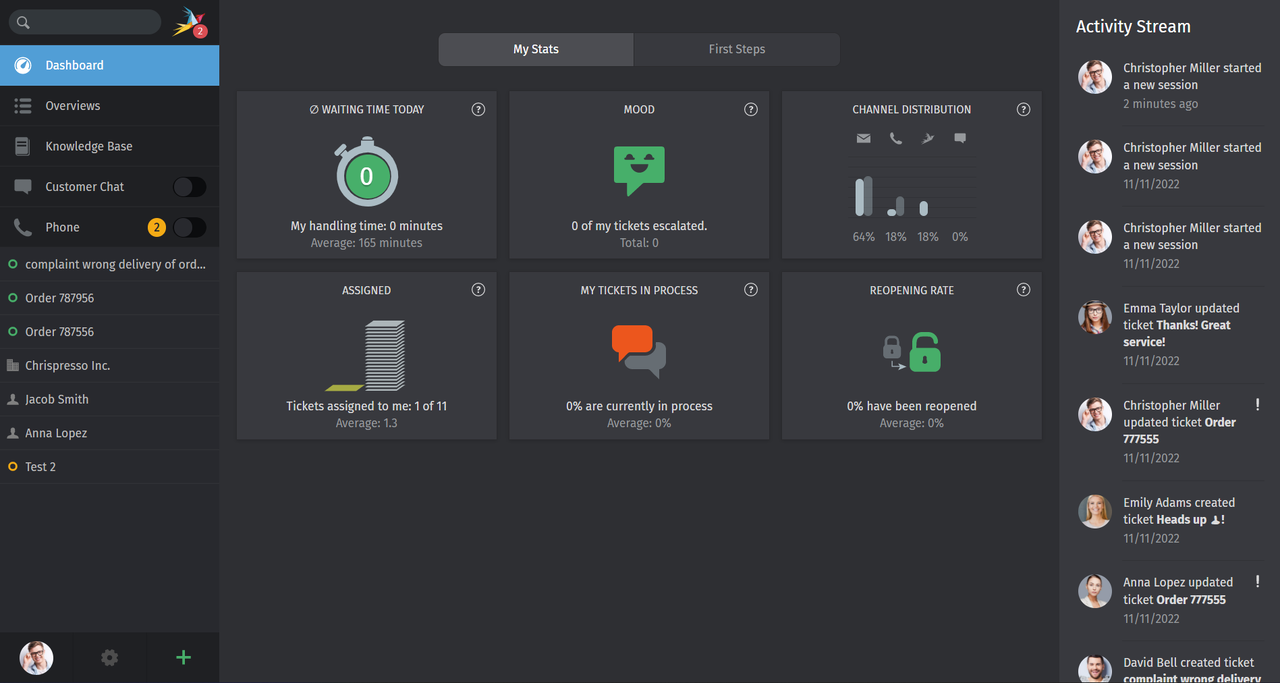The height and width of the screenshot is (683, 1280).
Task: Click the help icon on the Mood widget
Action: pos(750,109)
